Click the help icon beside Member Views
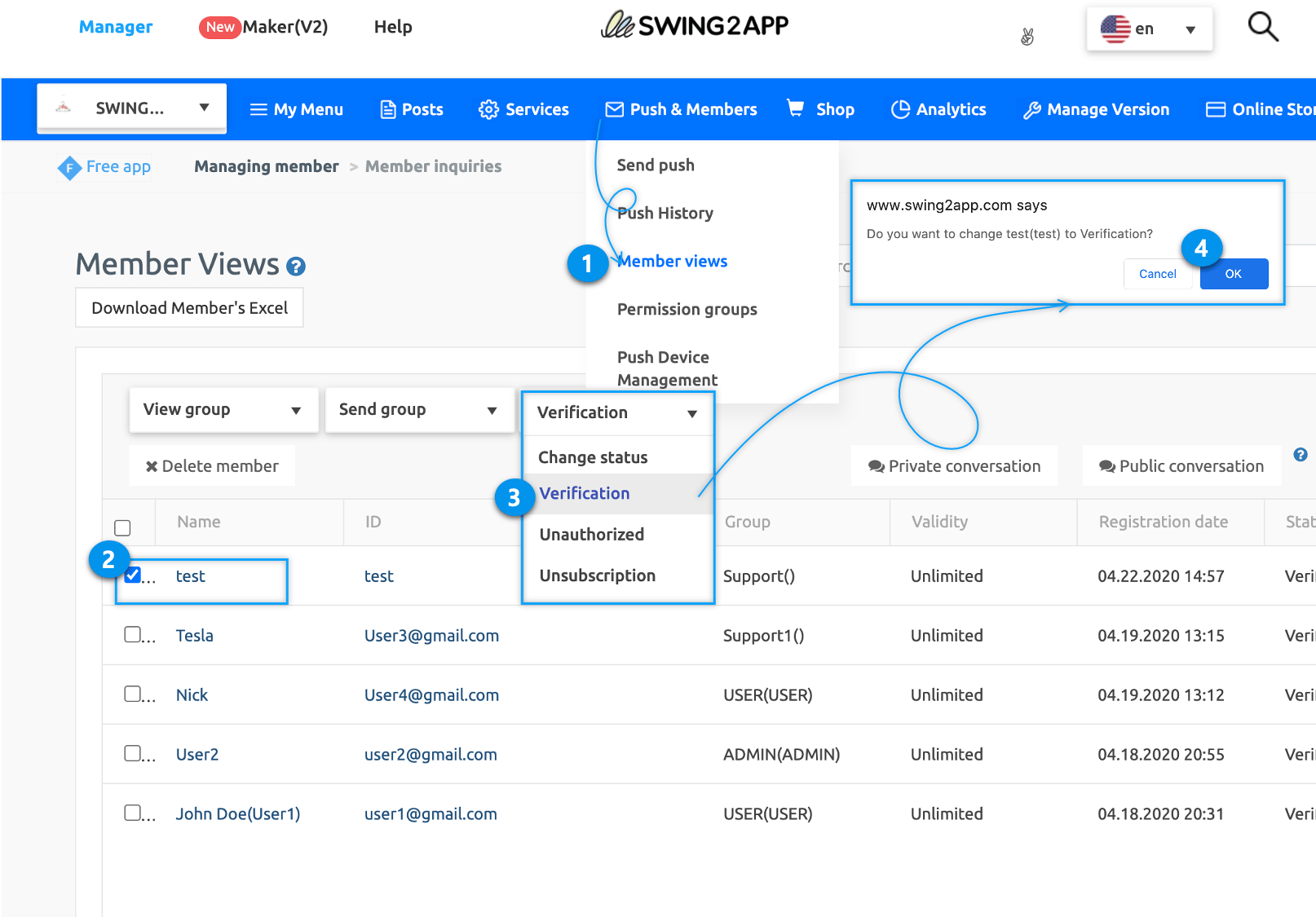Viewport: 1316px width, 917px height. pyautogui.click(x=296, y=267)
